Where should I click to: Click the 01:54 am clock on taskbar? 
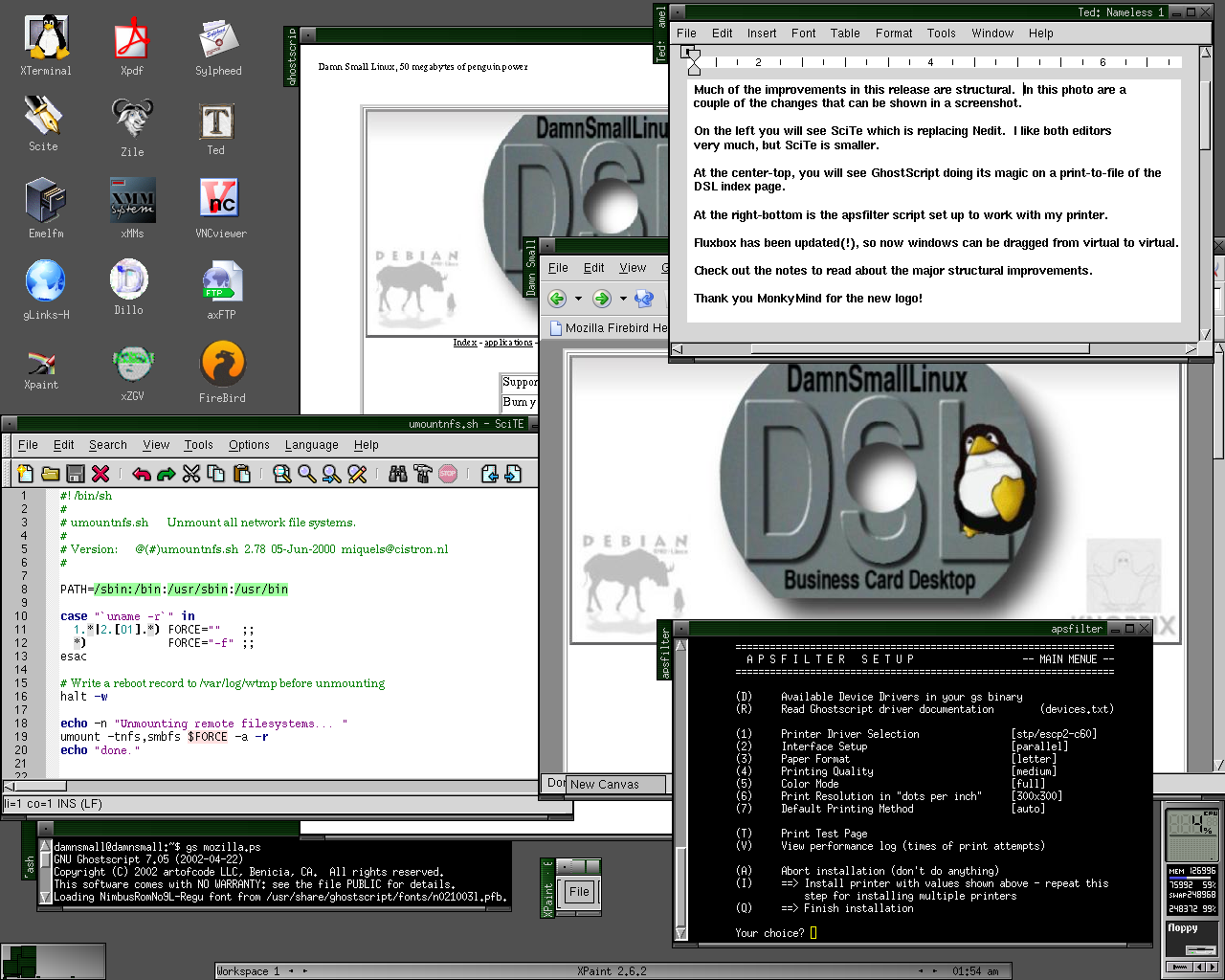pos(975,970)
